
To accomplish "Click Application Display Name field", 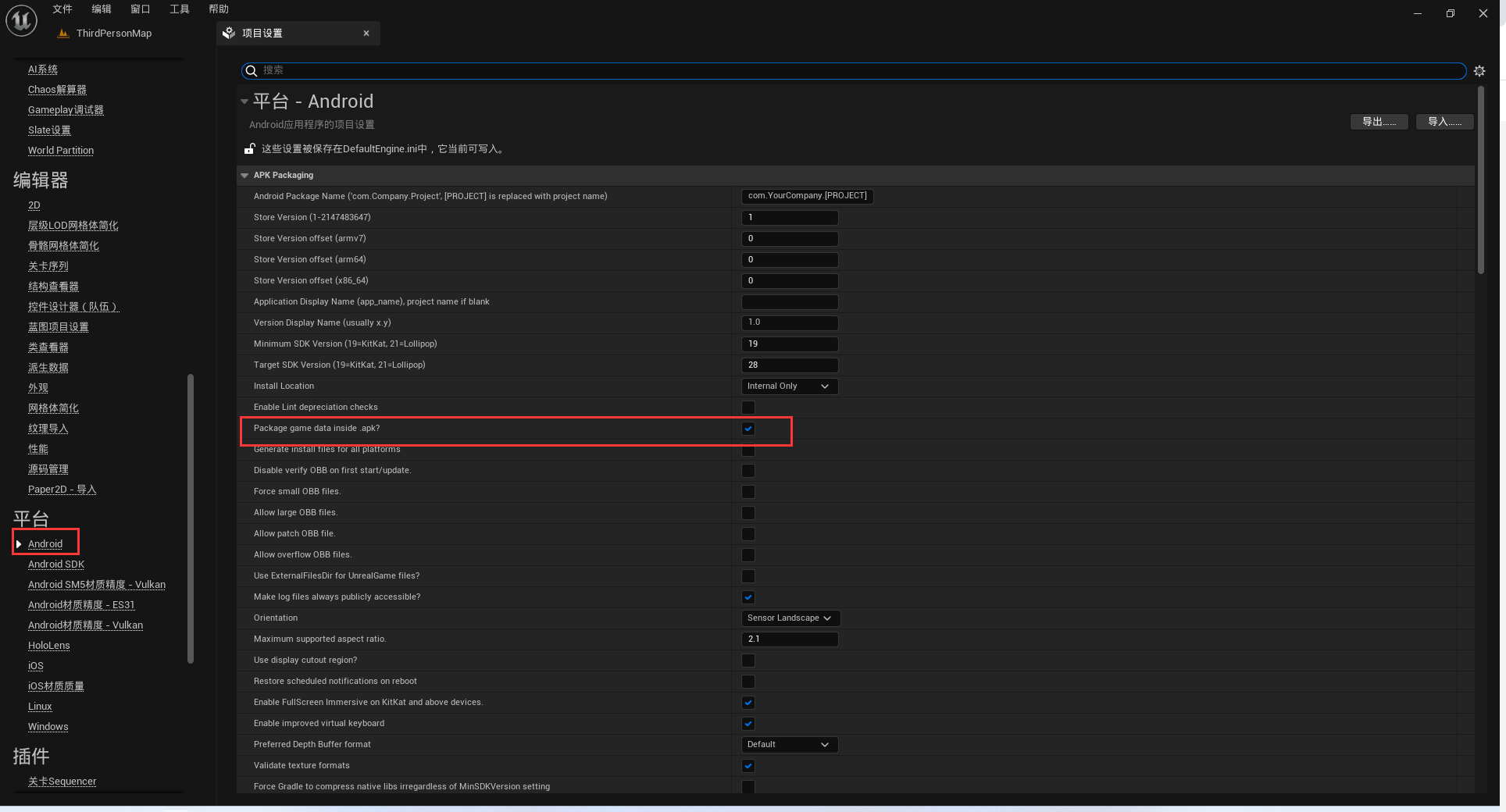I will [x=790, y=302].
